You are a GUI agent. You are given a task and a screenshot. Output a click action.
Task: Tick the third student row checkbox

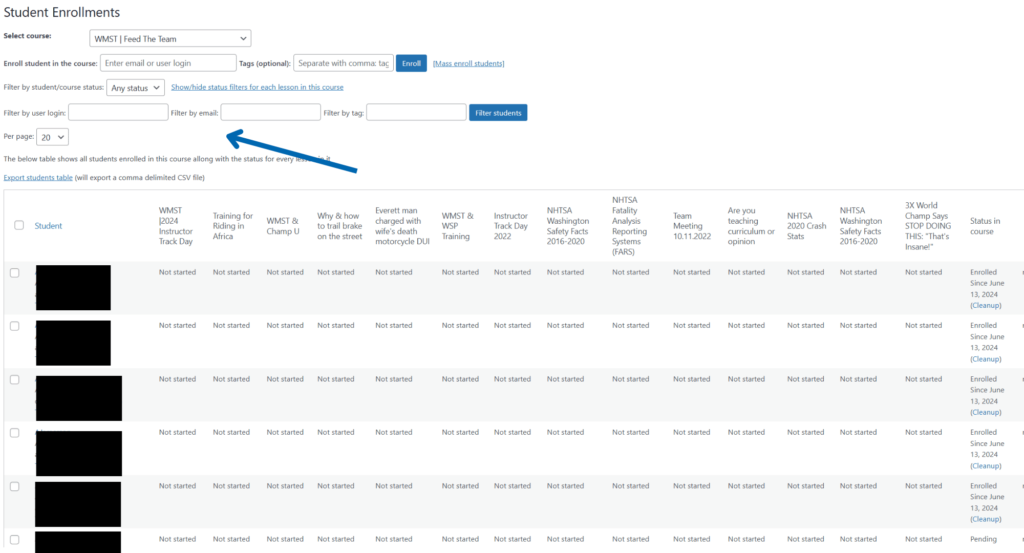[15, 380]
